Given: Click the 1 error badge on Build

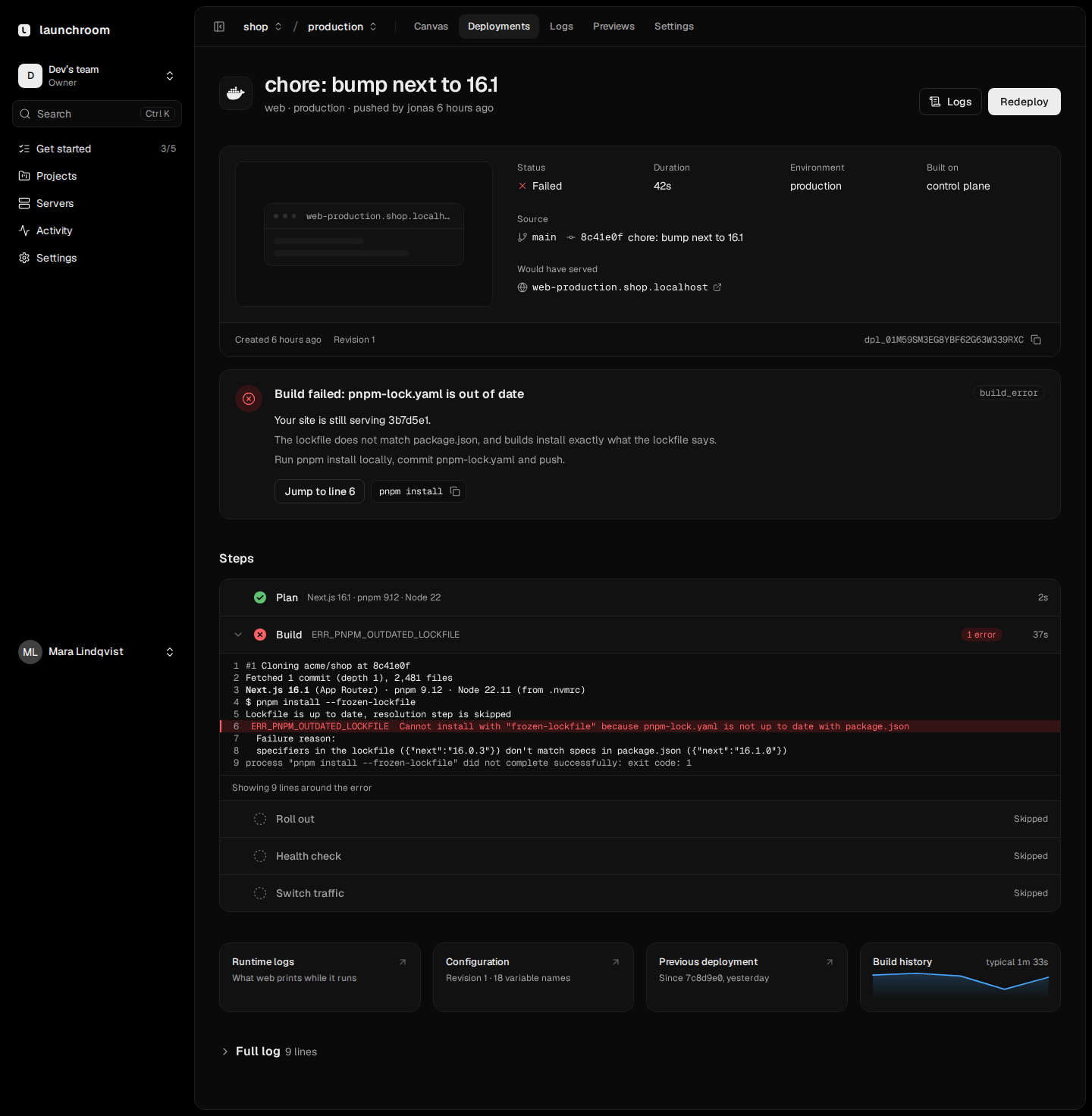Looking at the screenshot, I should (x=981, y=635).
